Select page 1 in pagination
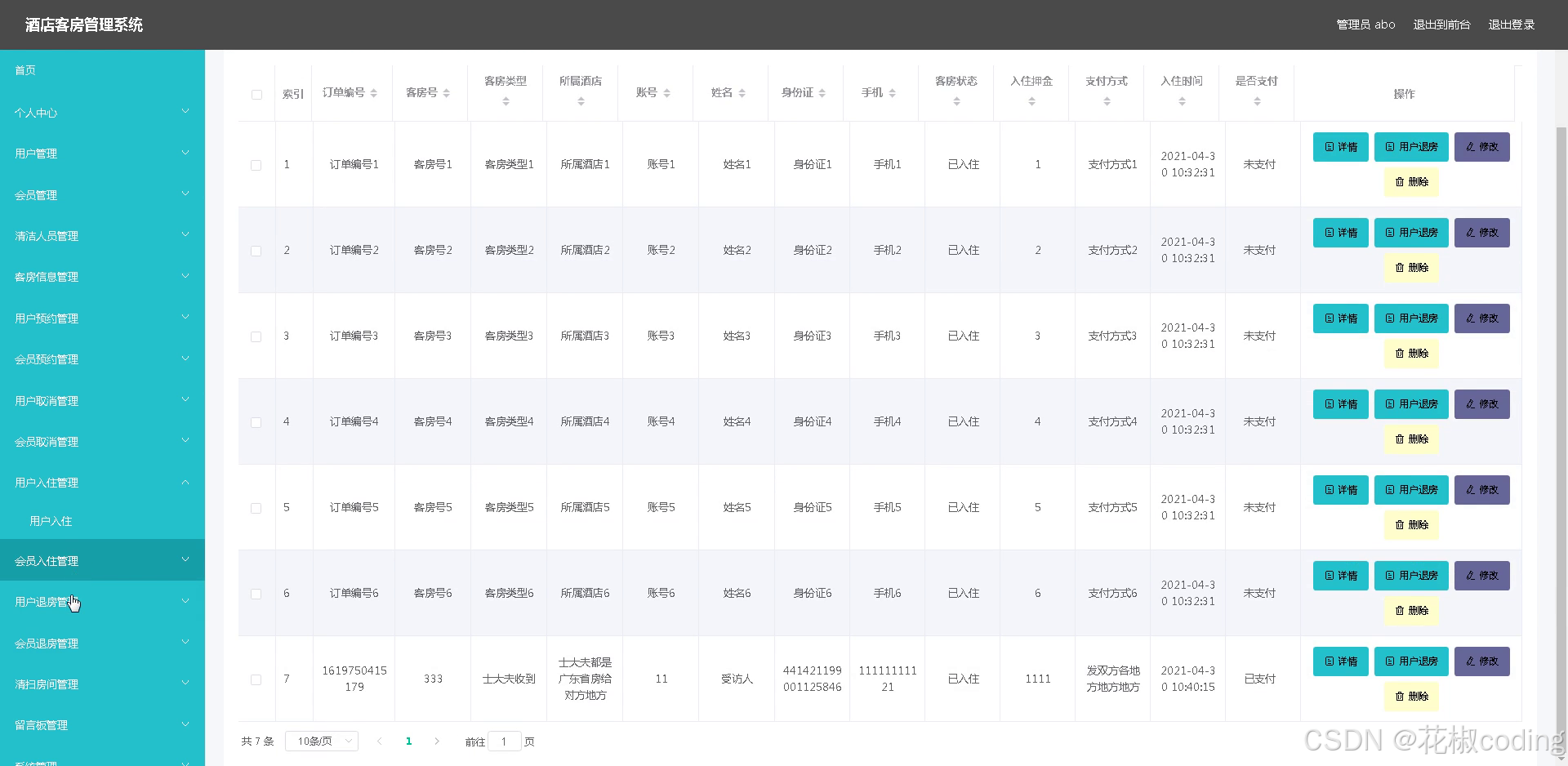 coord(408,742)
